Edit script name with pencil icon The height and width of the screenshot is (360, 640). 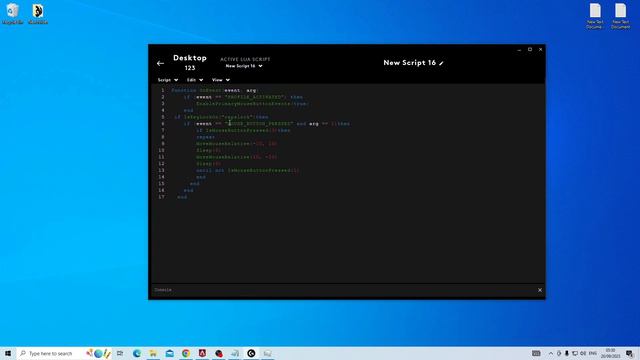[x=441, y=63]
